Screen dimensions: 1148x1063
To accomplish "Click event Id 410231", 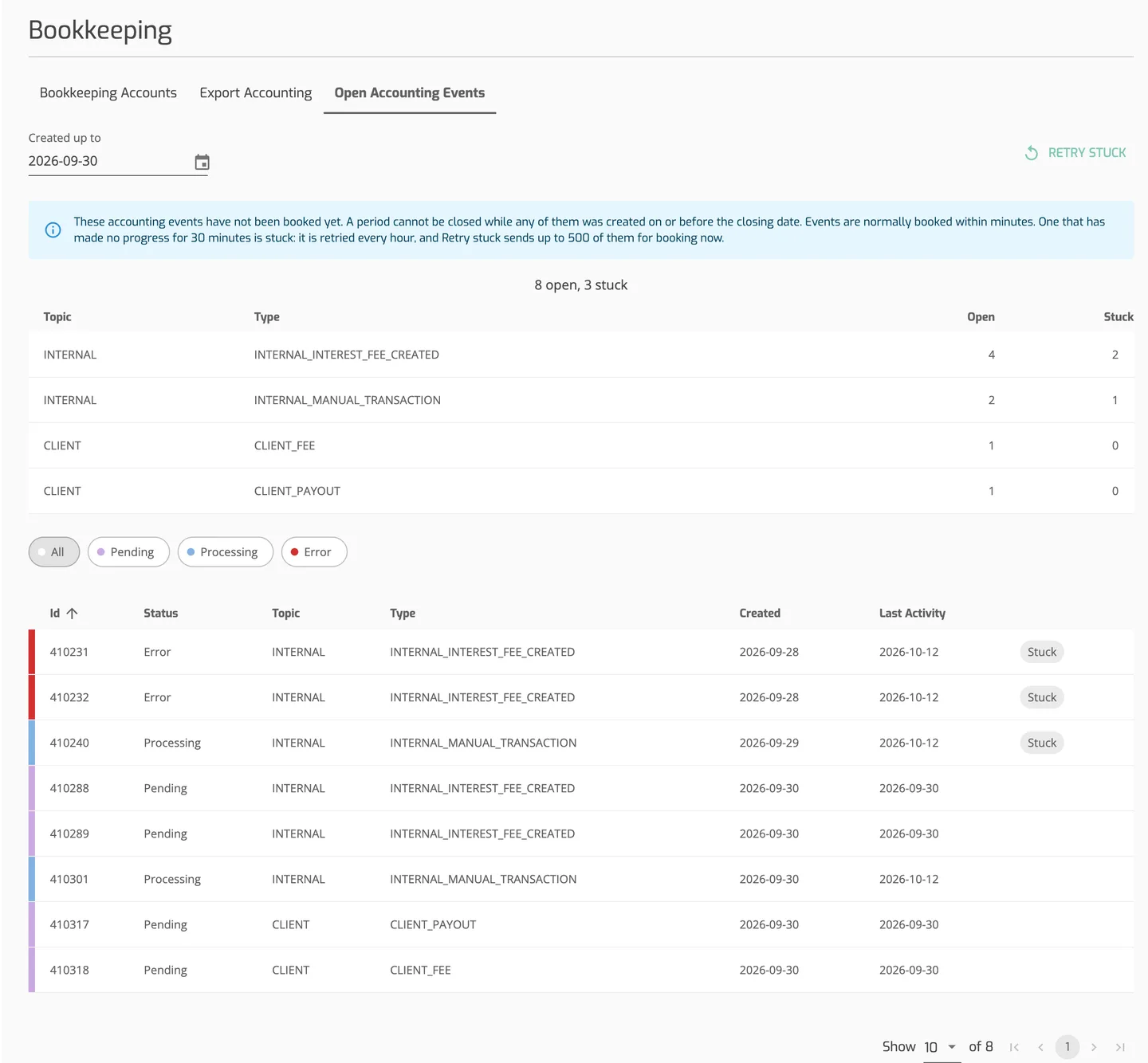I will pos(69,652).
